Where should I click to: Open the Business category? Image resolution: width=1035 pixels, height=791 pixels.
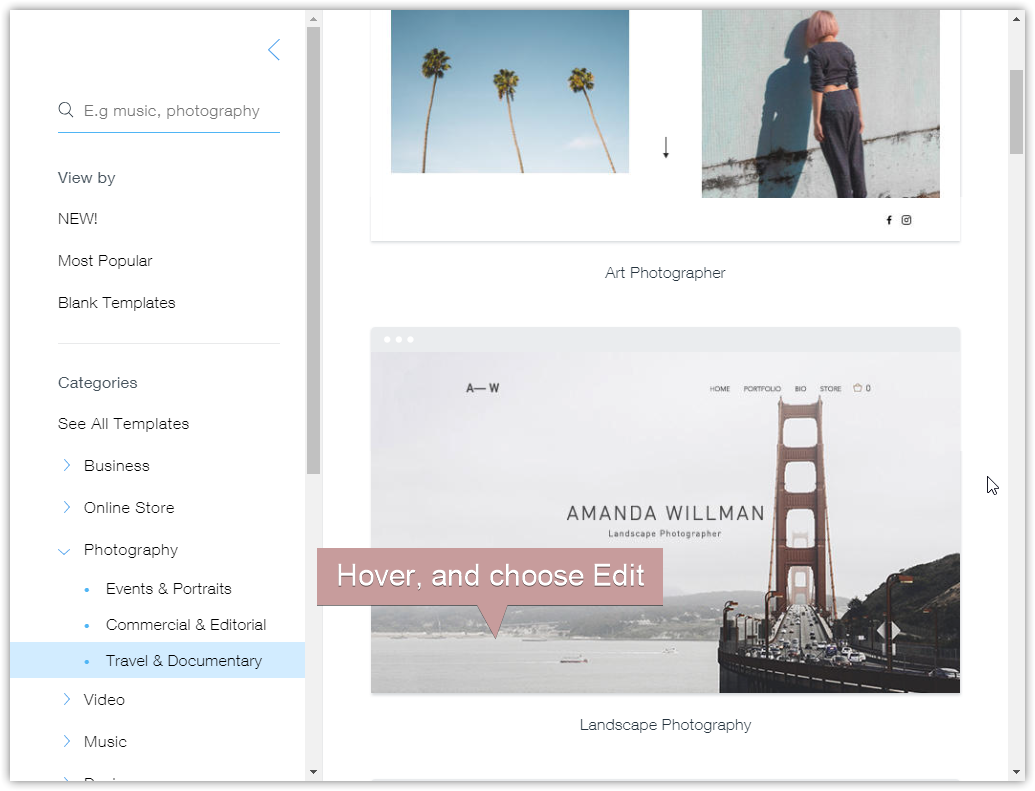(117, 465)
